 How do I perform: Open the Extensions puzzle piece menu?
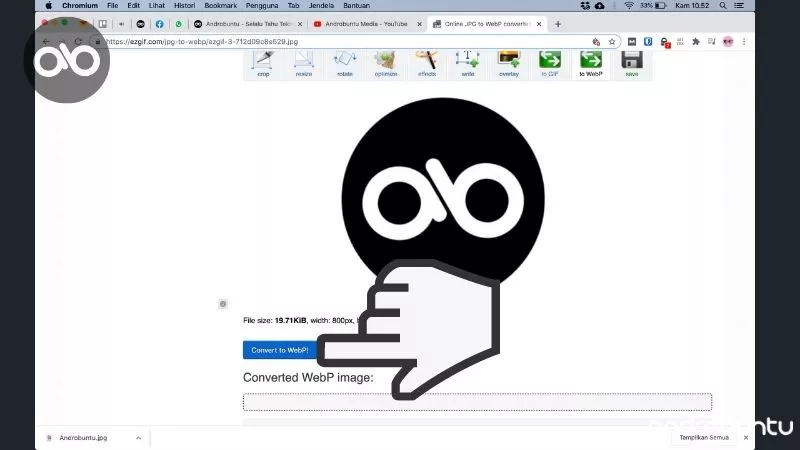pyautogui.click(x=695, y=42)
